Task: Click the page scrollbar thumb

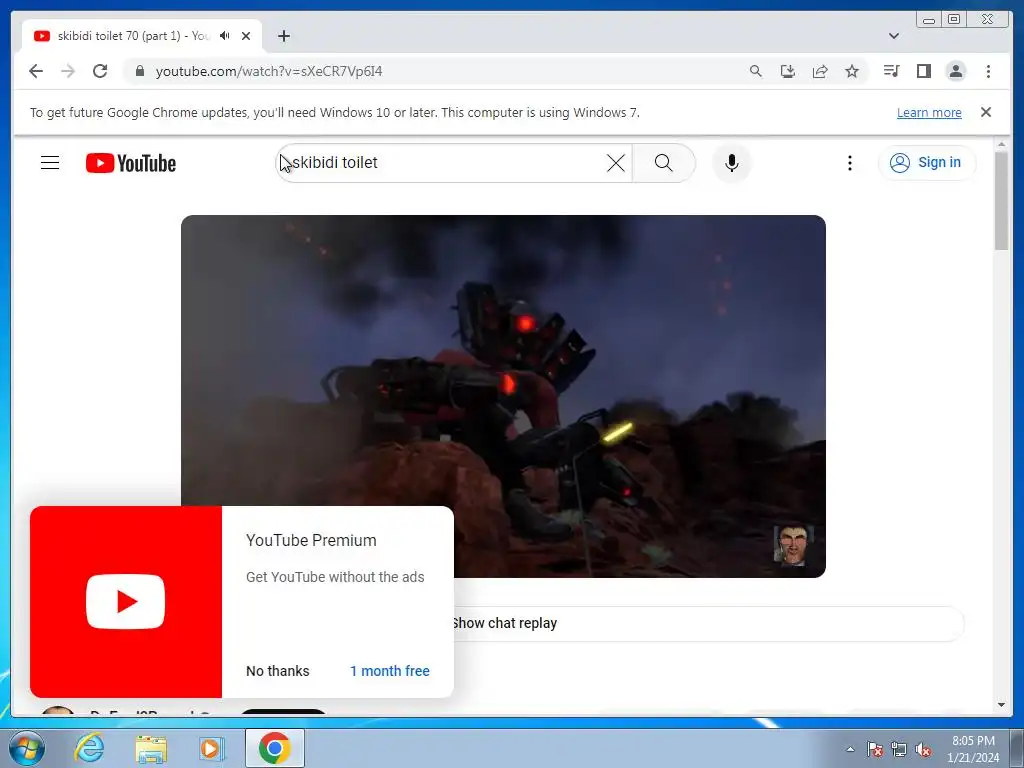Action: [1002, 200]
